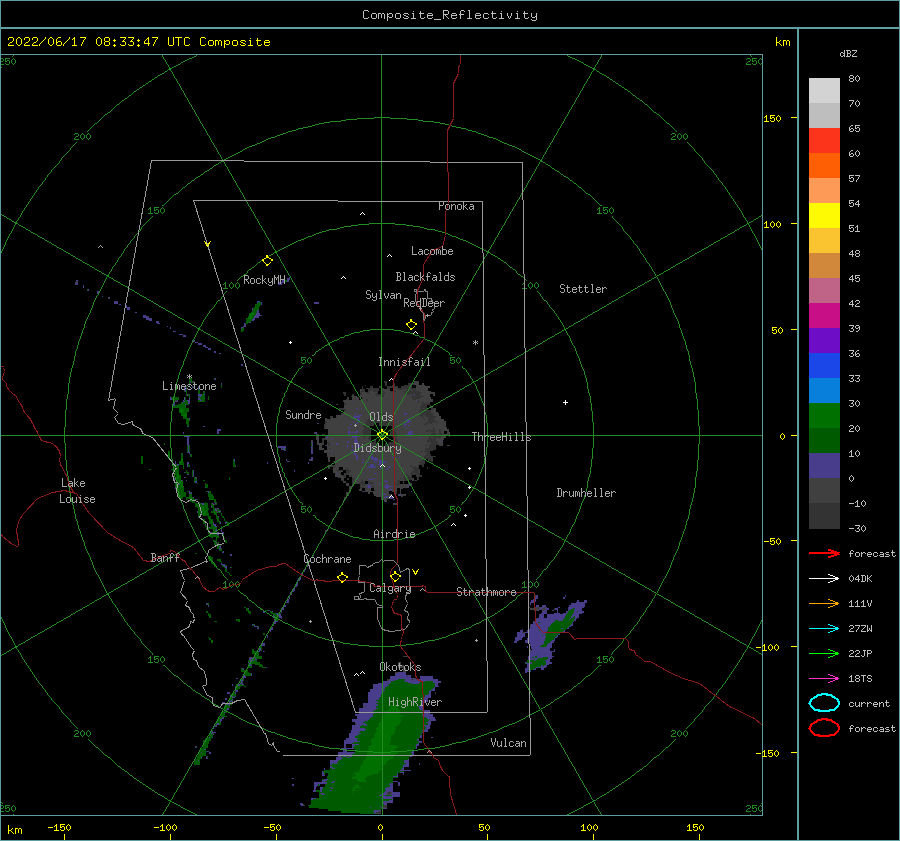Click the HighRiver city label
This screenshot has width=900, height=841.
pyautogui.click(x=415, y=702)
